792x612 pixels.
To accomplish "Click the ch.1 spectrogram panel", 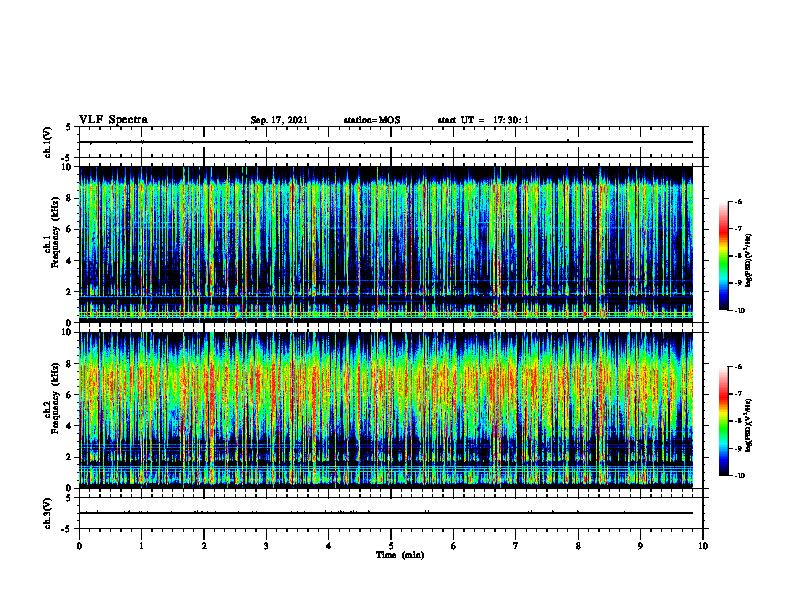I will [x=386, y=244].
